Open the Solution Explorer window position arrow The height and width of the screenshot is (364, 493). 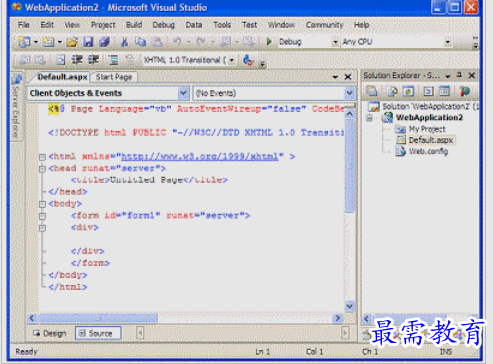[x=448, y=76]
